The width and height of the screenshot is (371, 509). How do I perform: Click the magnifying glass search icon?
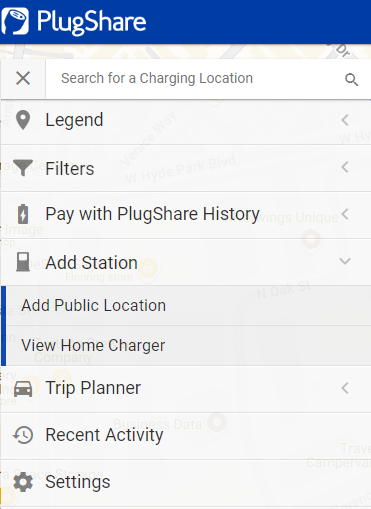(351, 80)
